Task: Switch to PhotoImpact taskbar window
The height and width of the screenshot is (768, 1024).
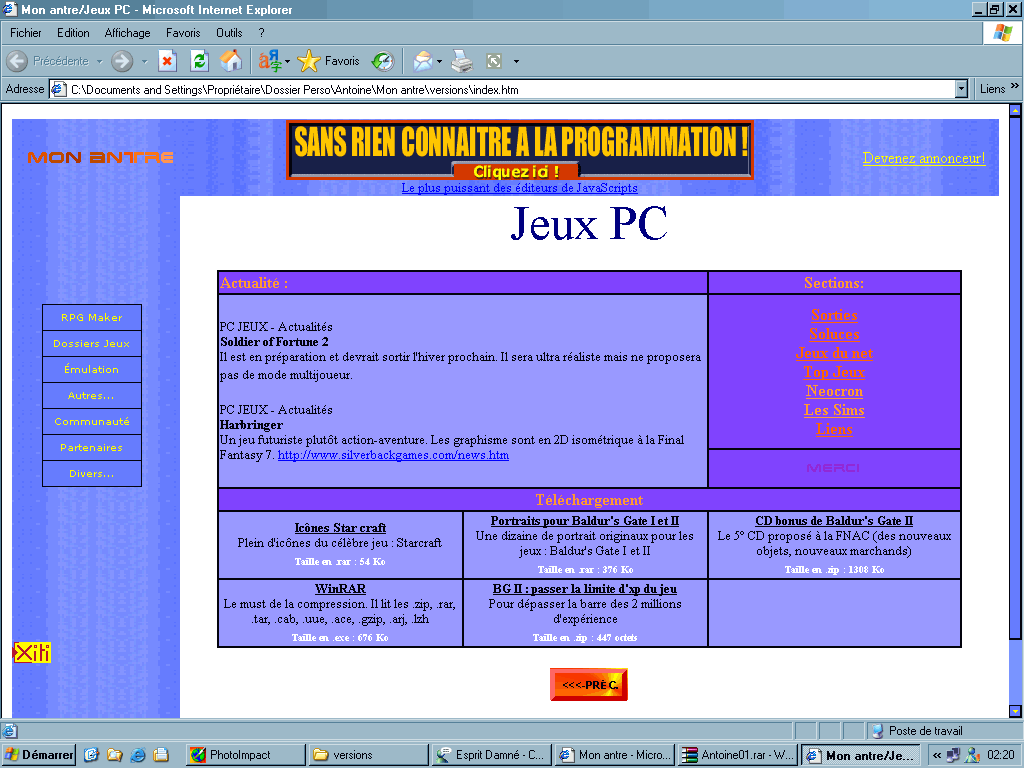Action: pyautogui.click(x=245, y=755)
